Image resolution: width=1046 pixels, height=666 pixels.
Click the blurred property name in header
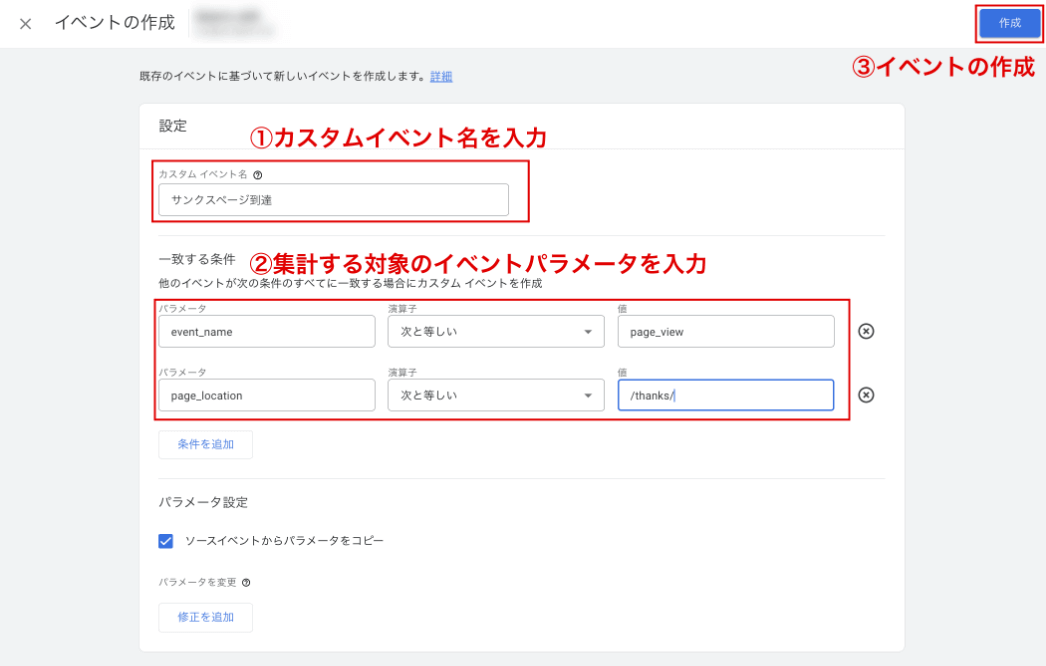pyautogui.click(x=235, y=24)
